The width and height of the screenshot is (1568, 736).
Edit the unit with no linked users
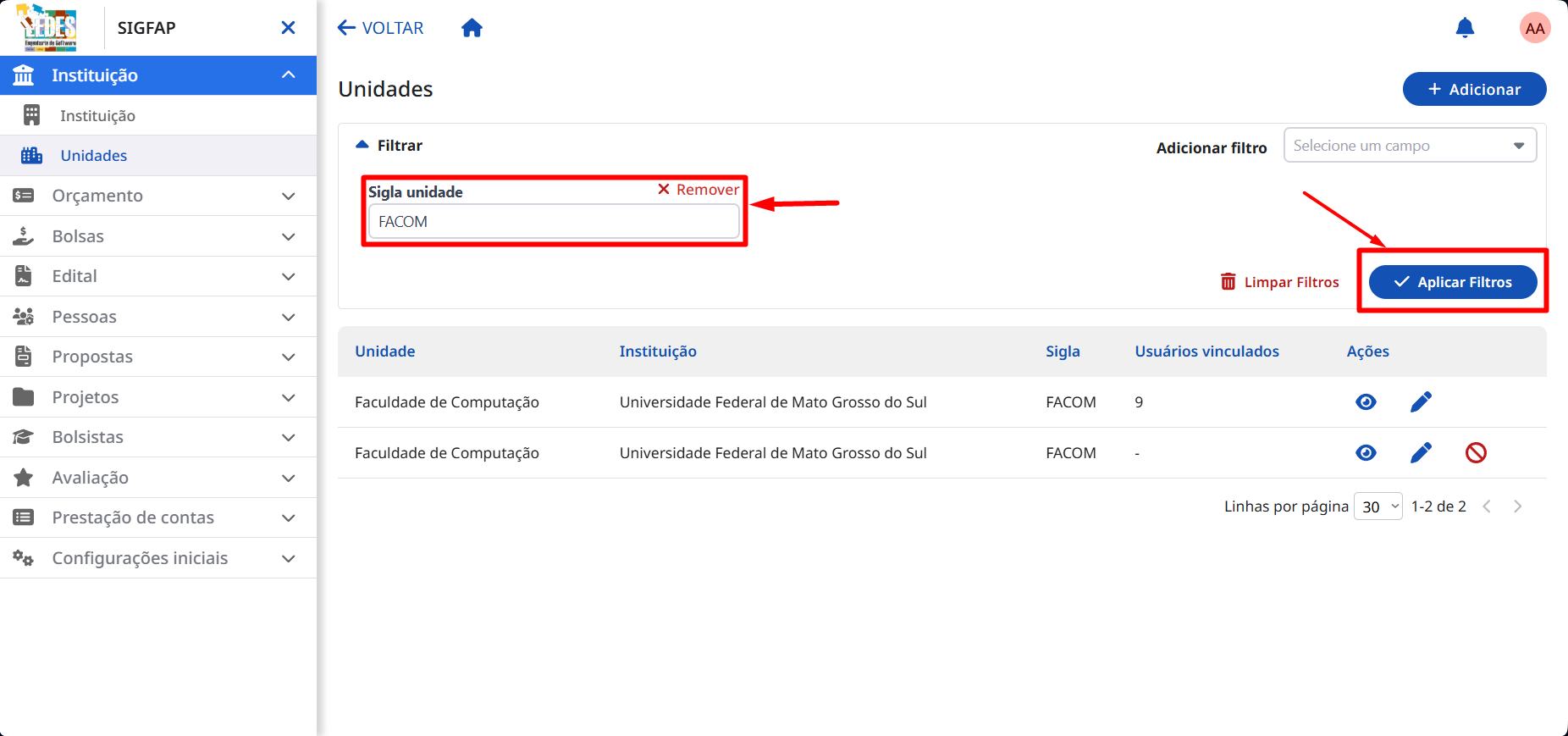coord(1421,452)
